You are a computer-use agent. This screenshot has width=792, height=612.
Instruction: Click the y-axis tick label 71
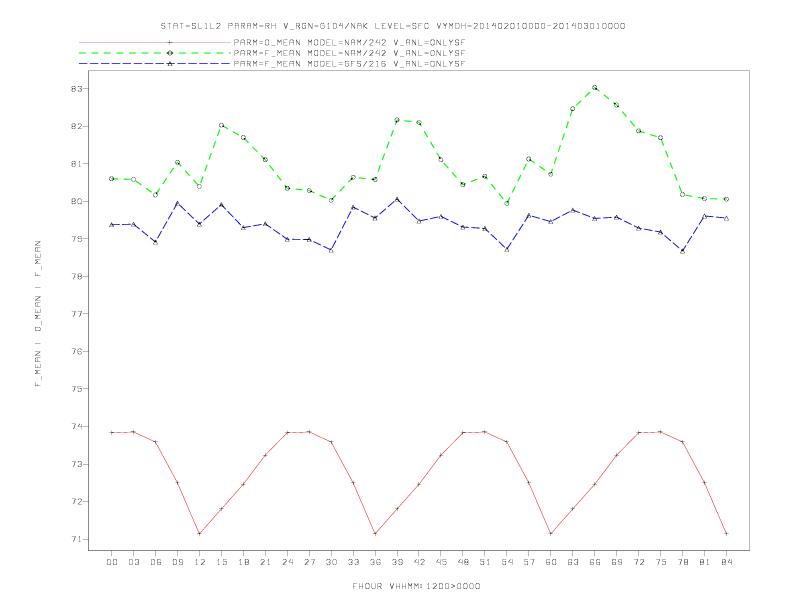77,539
